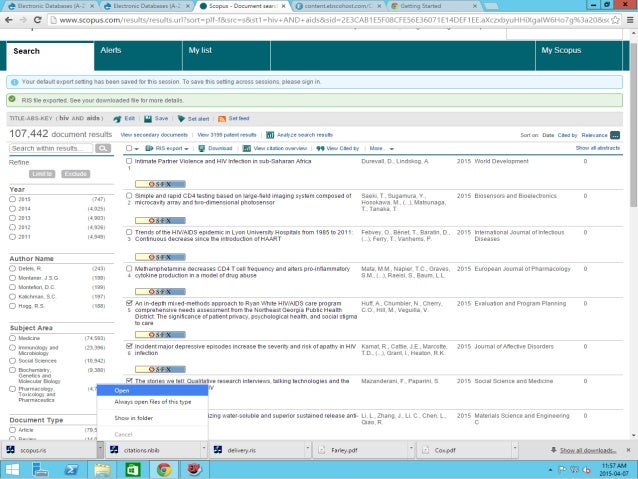Image resolution: width=638 pixels, height=479 pixels.
Task: Open dropdown arrow beside delivery.ris download
Action: [x=308, y=450]
